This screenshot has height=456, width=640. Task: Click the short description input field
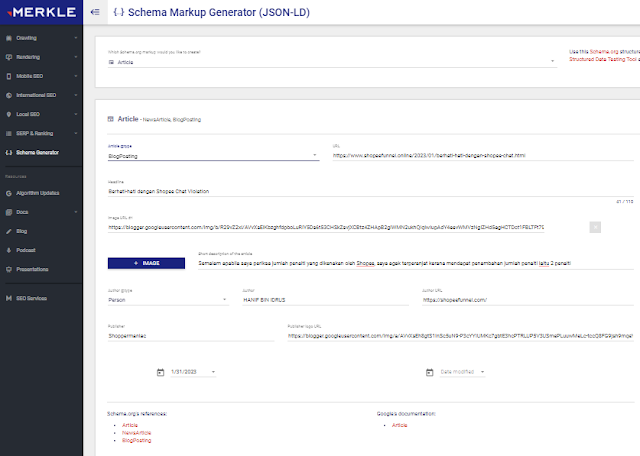click(416, 263)
